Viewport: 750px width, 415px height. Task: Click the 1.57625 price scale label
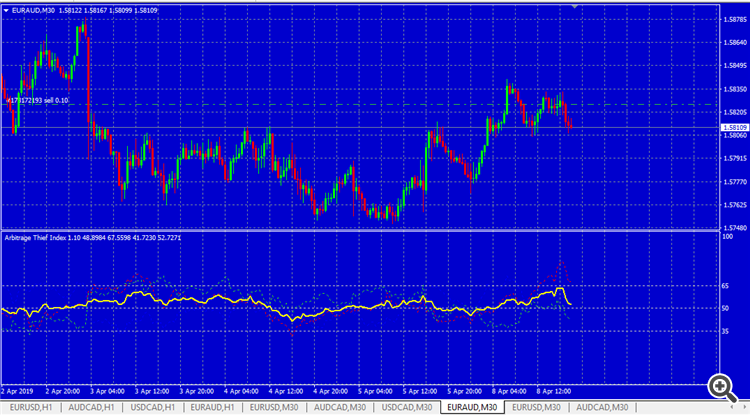pos(736,205)
